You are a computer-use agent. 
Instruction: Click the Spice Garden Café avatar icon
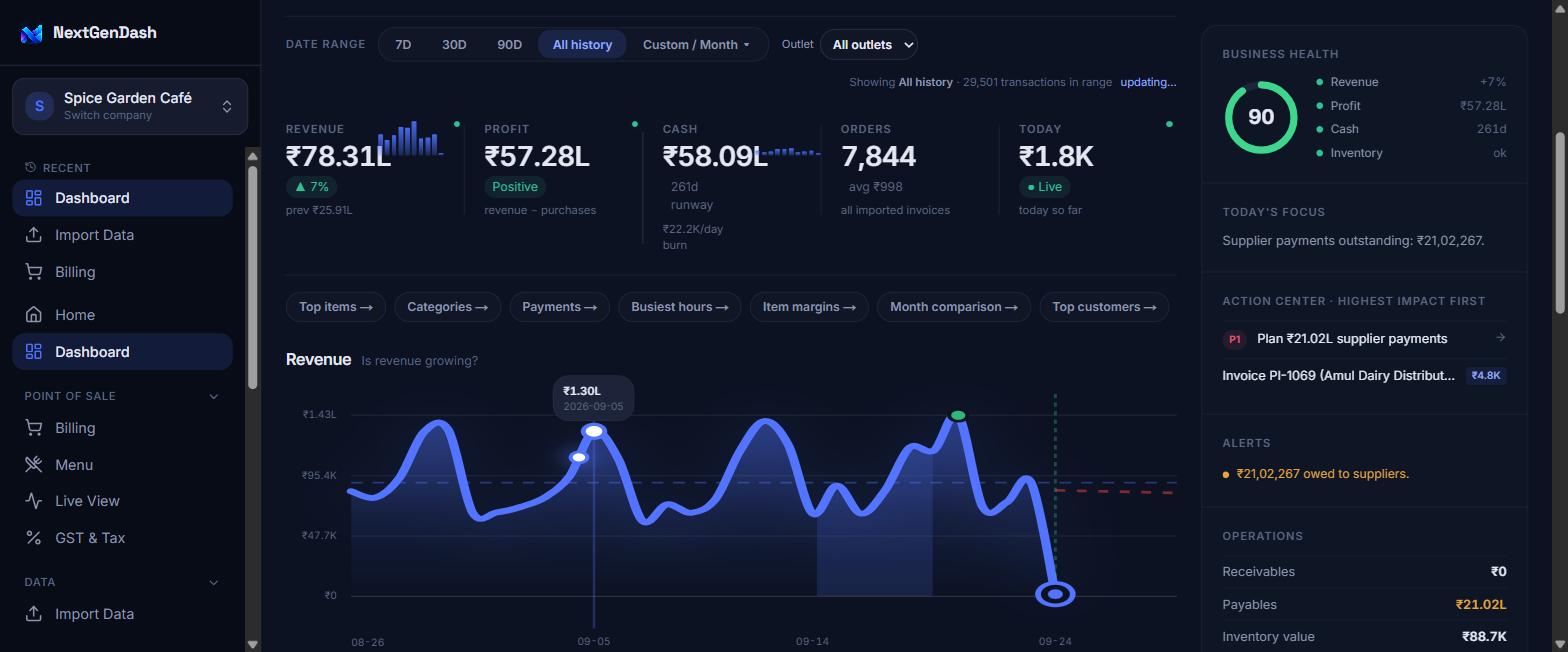pyautogui.click(x=39, y=105)
